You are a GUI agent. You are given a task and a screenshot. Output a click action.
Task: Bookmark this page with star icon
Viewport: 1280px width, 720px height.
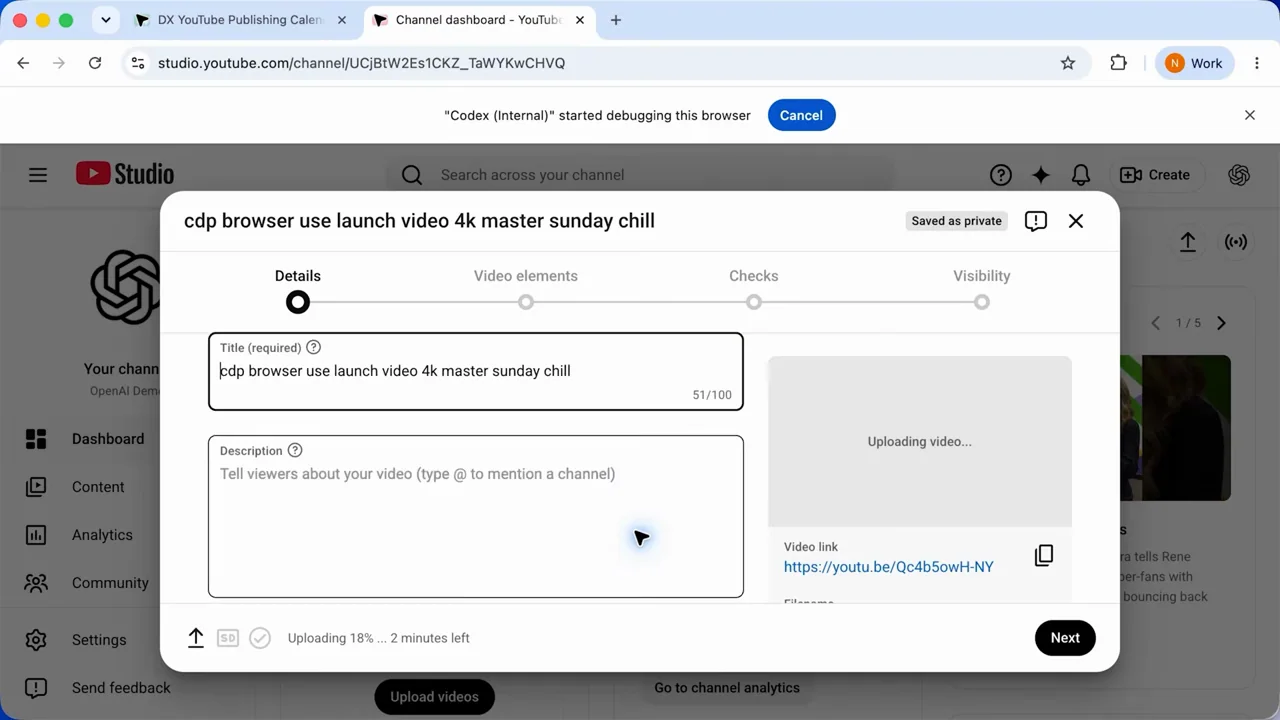click(x=1068, y=63)
